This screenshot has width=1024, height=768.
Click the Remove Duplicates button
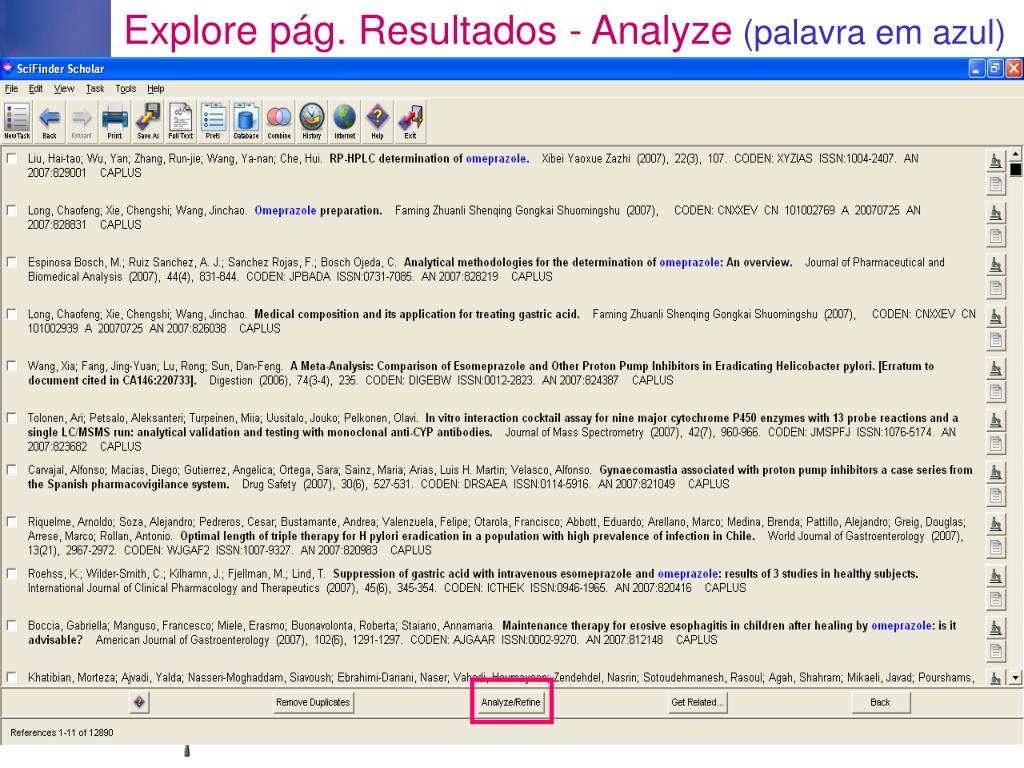tap(313, 703)
